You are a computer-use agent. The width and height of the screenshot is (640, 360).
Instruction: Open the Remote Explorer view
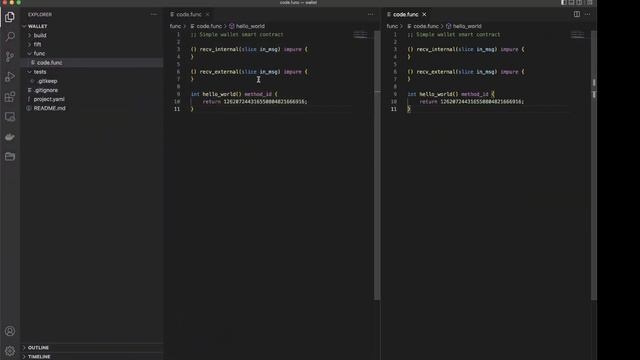(x=10, y=117)
